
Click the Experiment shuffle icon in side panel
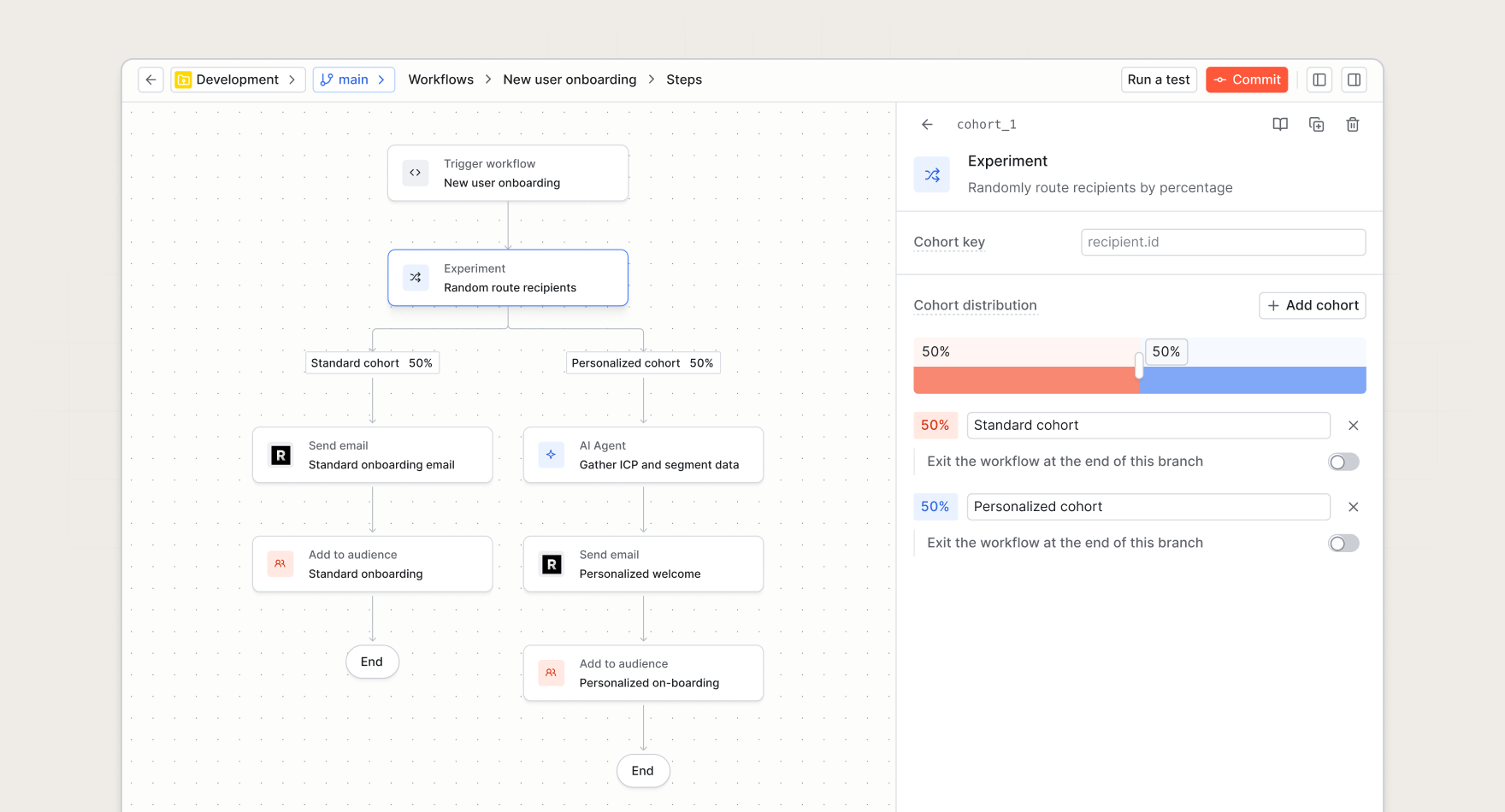click(x=932, y=174)
